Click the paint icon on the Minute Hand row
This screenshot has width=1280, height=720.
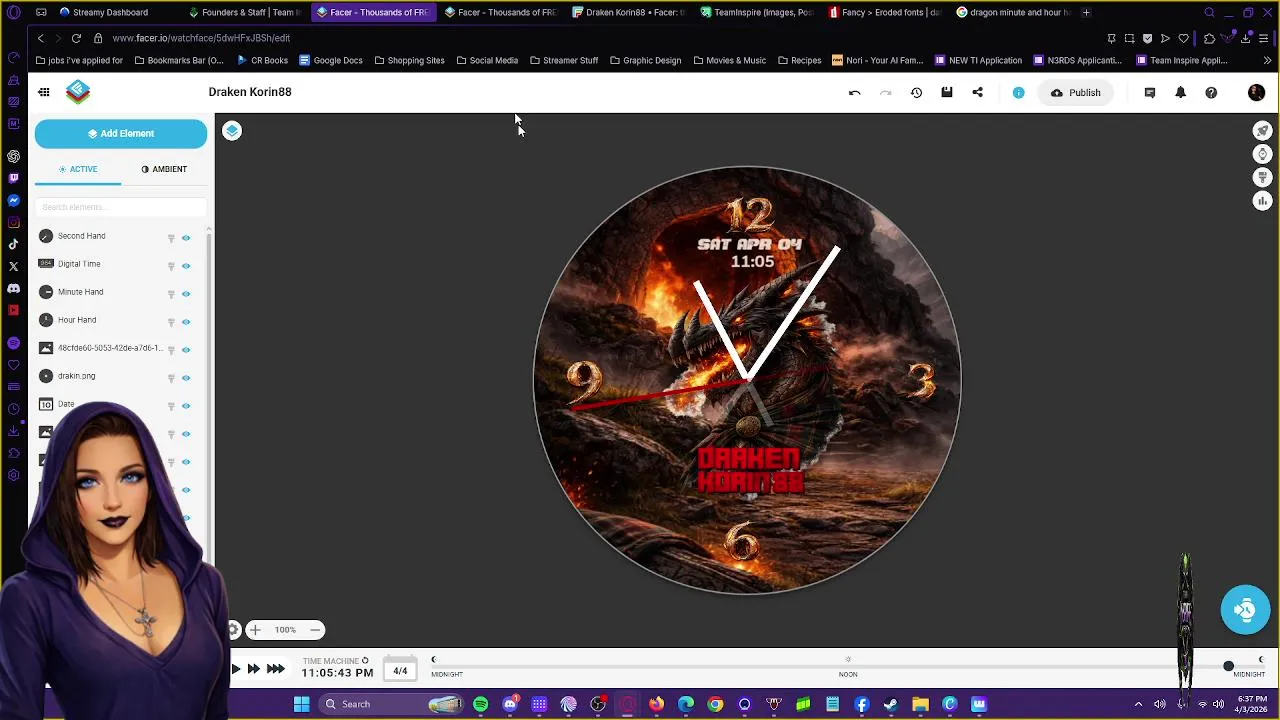(x=171, y=294)
